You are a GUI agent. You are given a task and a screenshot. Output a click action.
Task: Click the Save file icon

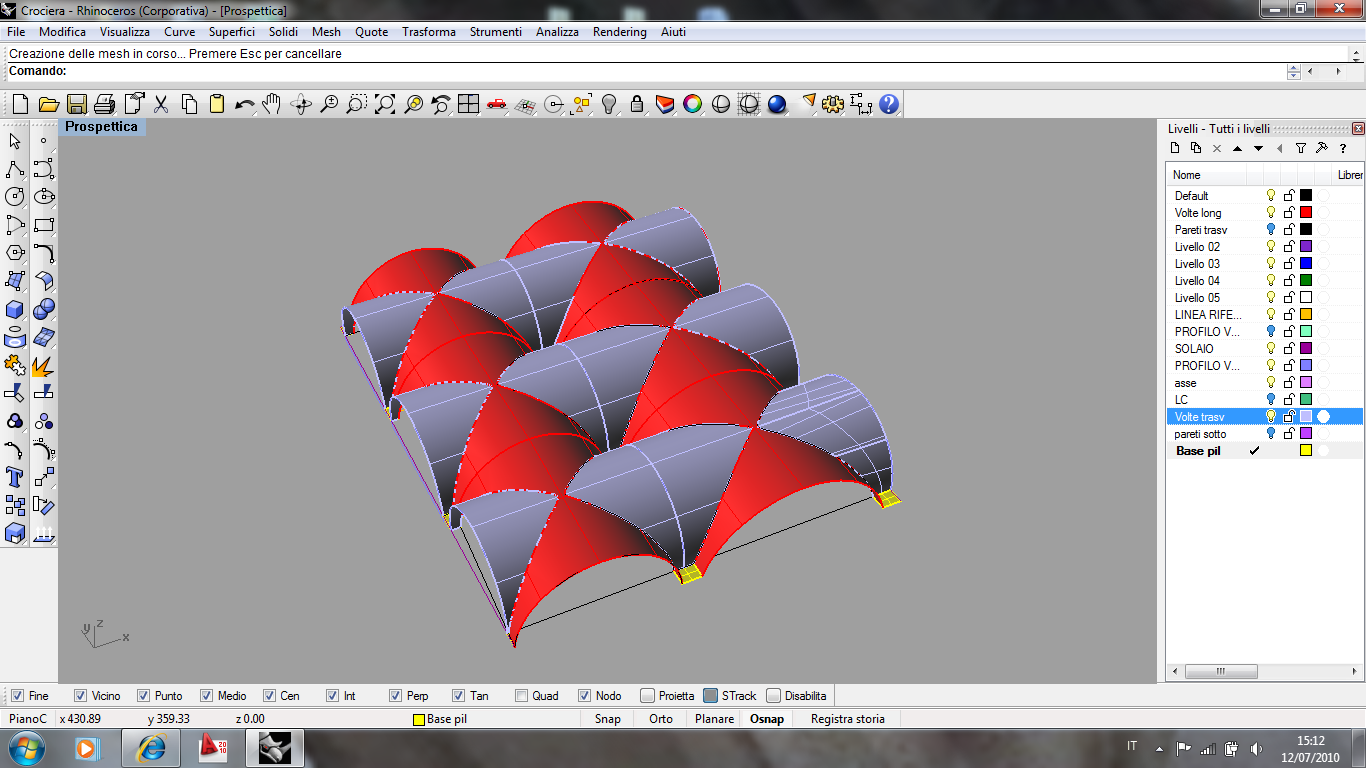pyautogui.click(x=76, y=104)
